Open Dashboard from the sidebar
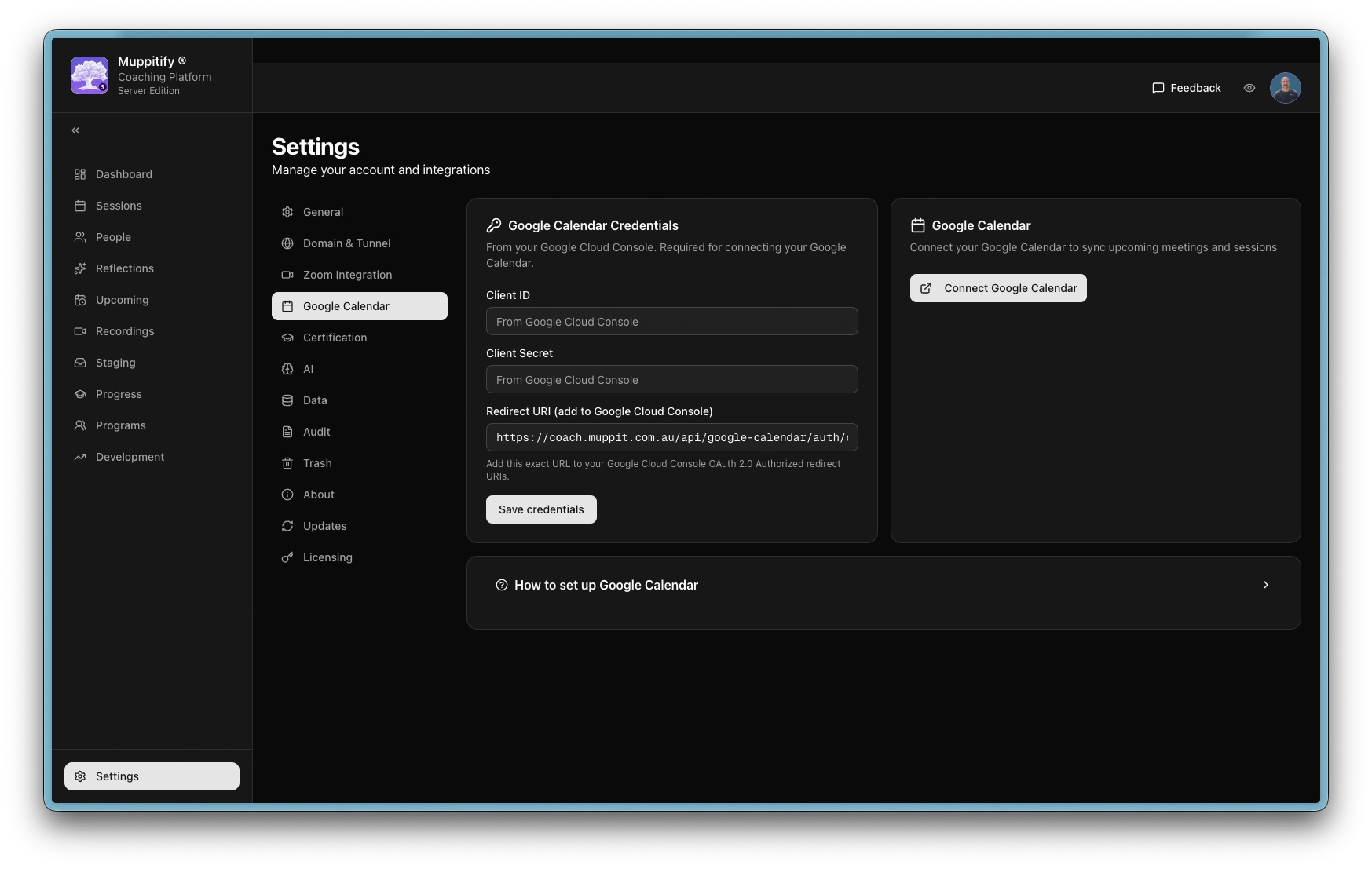Image resolution: width=1372 pixels, height=869 pixels. tap(123, 174)
